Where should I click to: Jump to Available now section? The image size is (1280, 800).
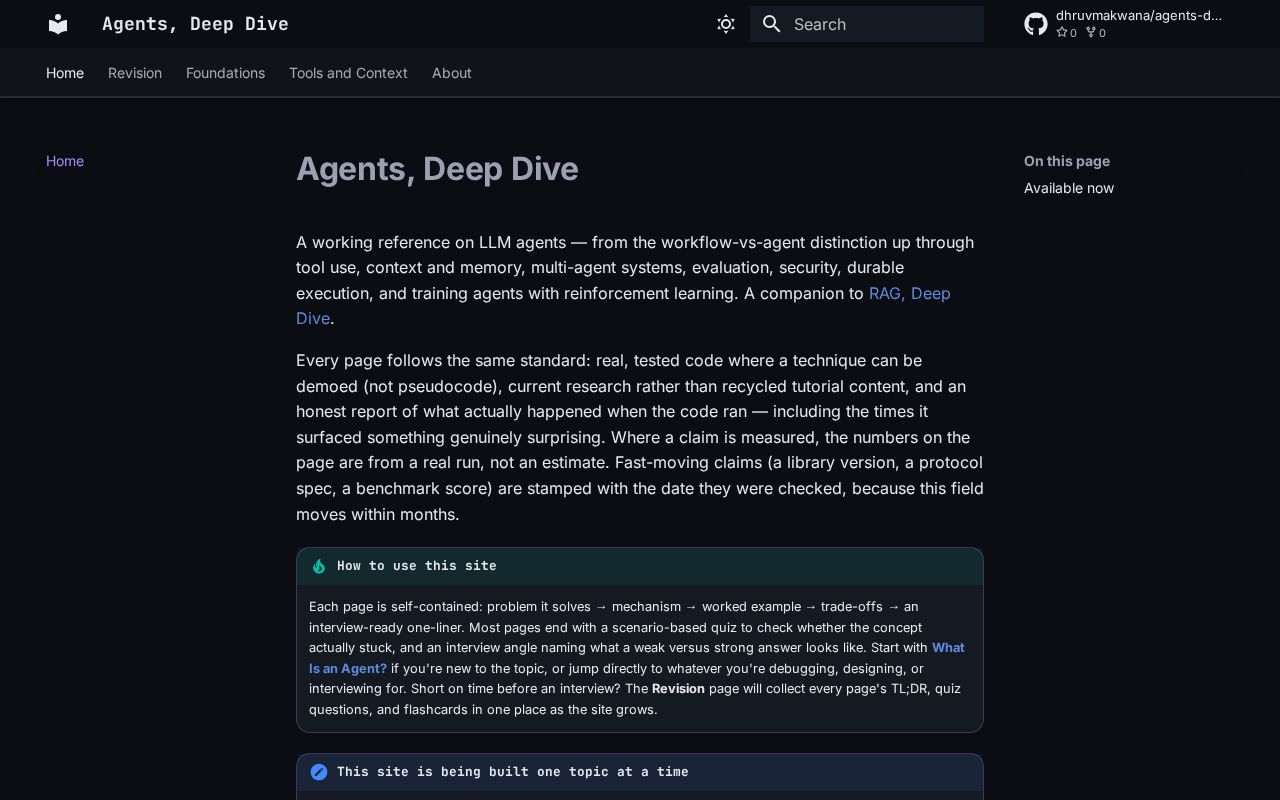(x=1069, y=188)
